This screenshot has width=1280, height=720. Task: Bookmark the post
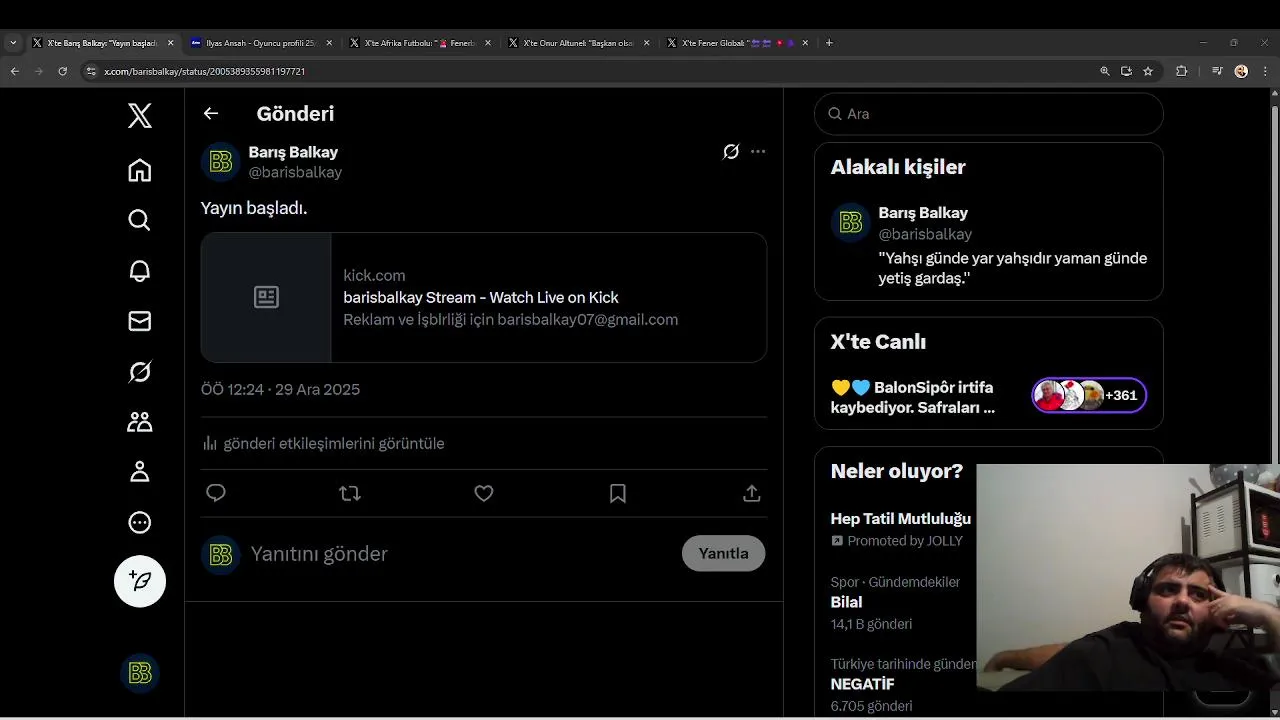click(618, 493)
